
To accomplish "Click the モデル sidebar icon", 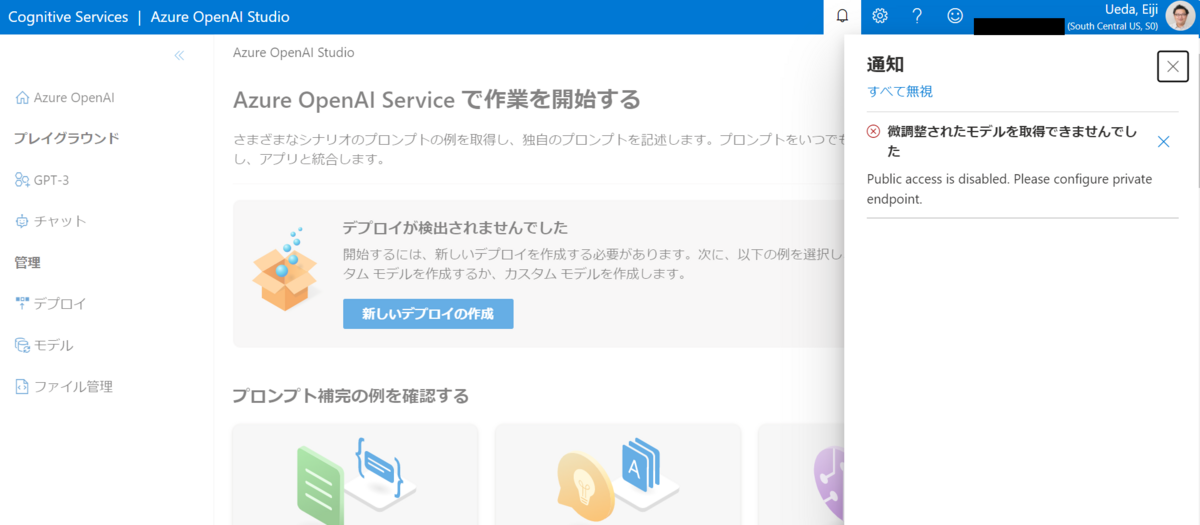I will pyautogui.click(x=22, y=345).
